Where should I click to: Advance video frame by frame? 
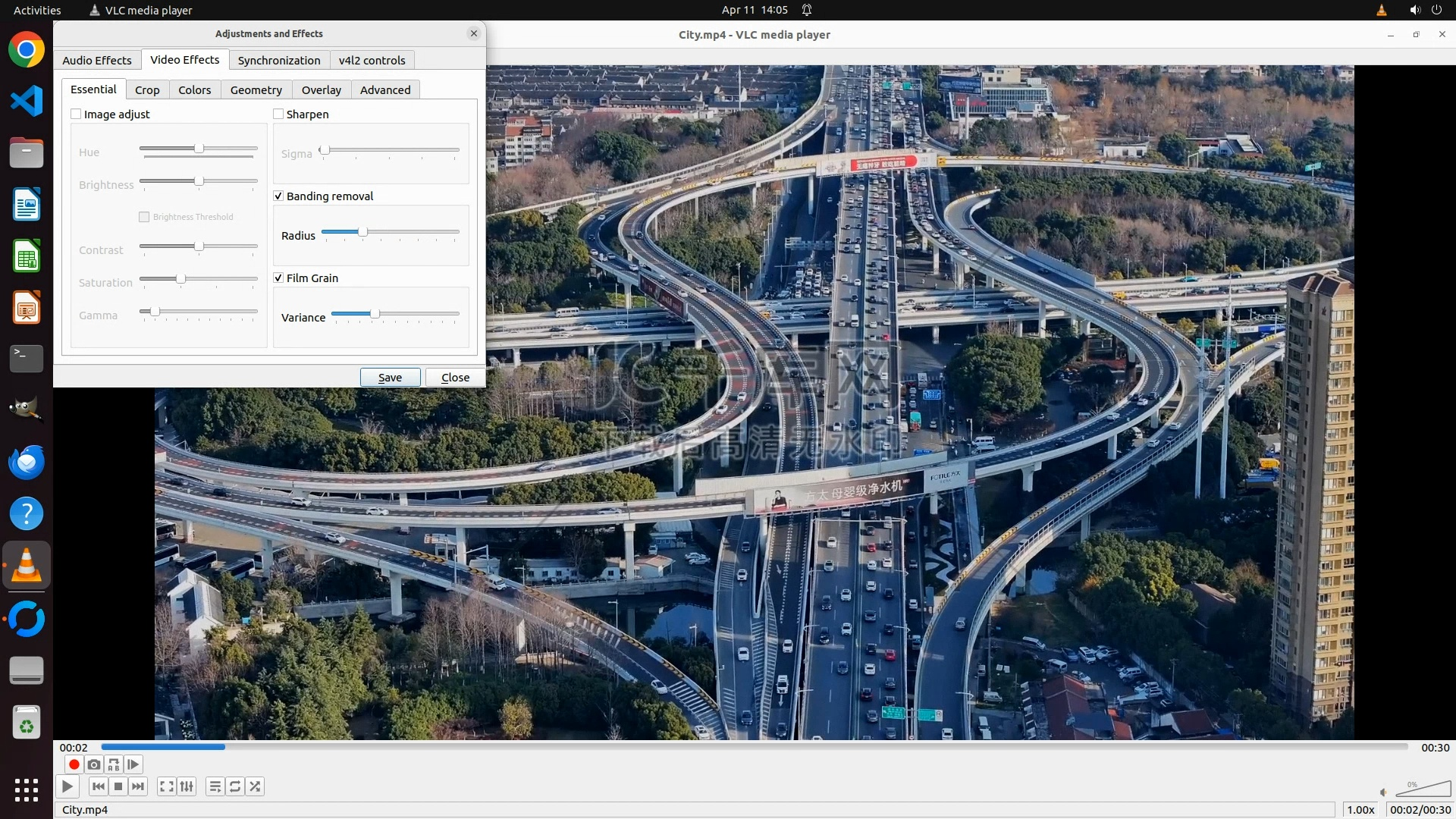pyautogui.click(x=133, y=764)
